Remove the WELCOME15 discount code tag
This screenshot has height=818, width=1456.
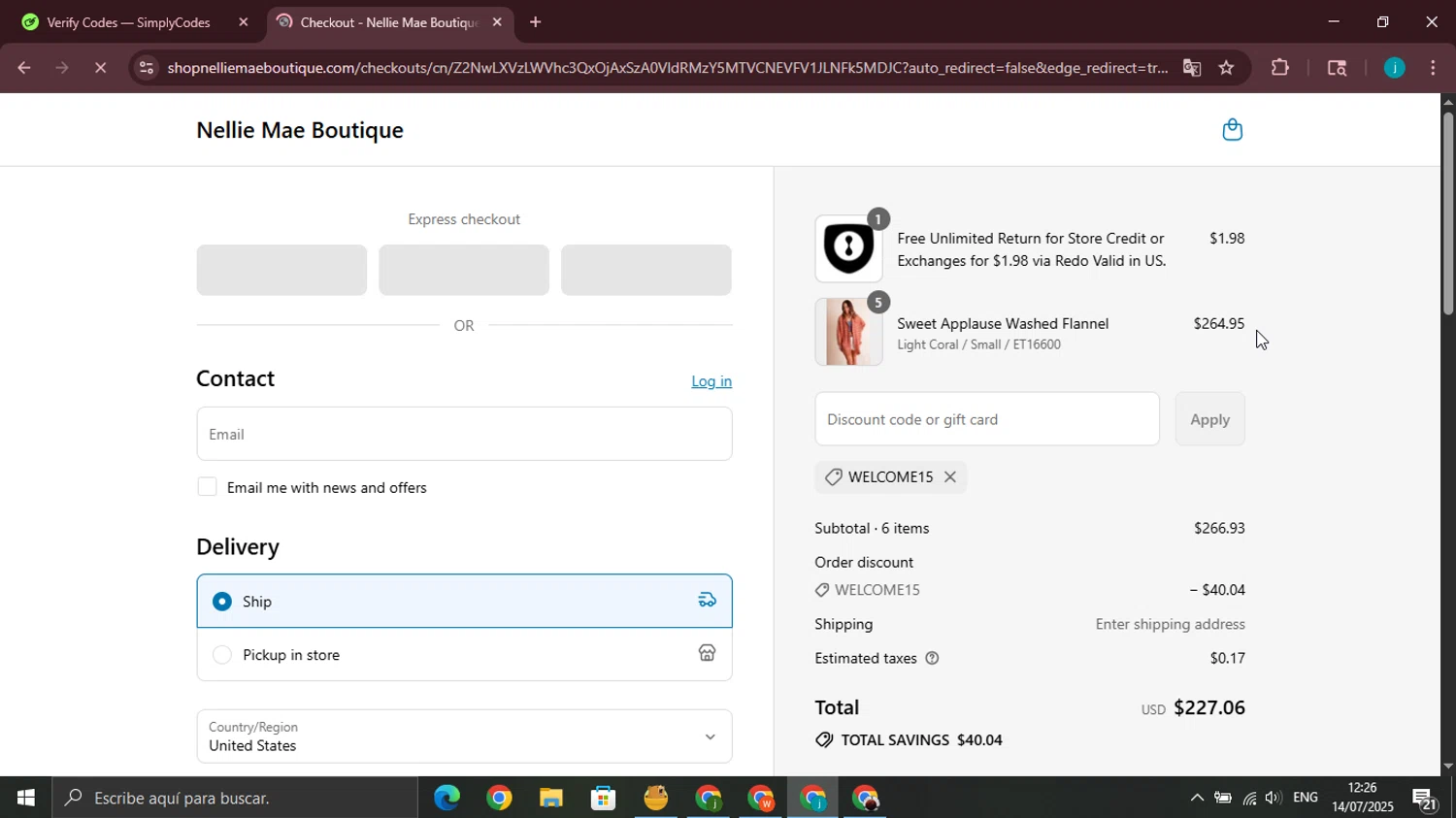(950, 476)
